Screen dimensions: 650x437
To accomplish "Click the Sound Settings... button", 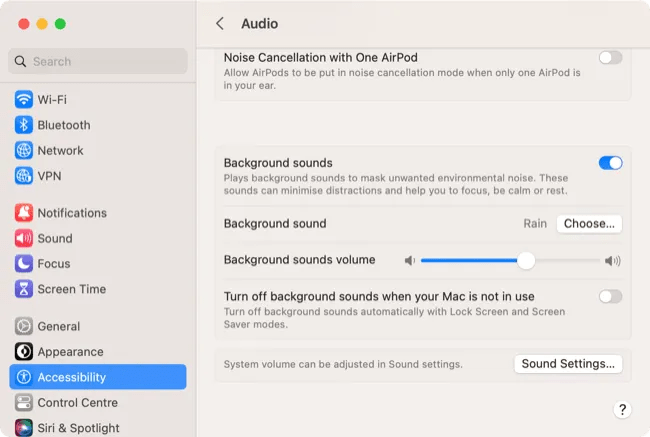I will (x=568, y=364).
